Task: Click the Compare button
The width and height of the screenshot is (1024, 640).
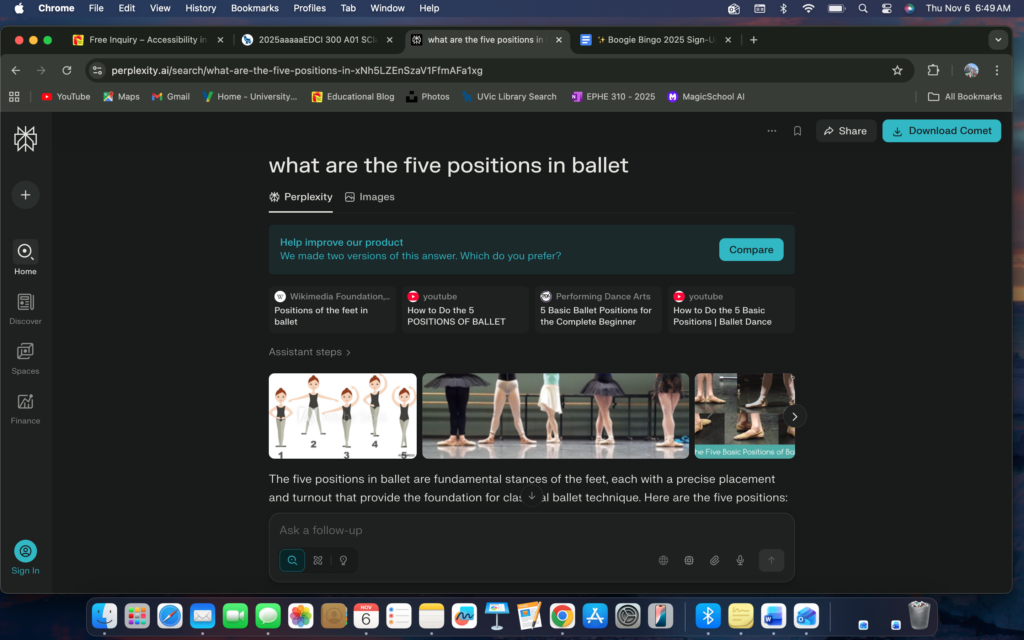Action: tap(751, 250)
